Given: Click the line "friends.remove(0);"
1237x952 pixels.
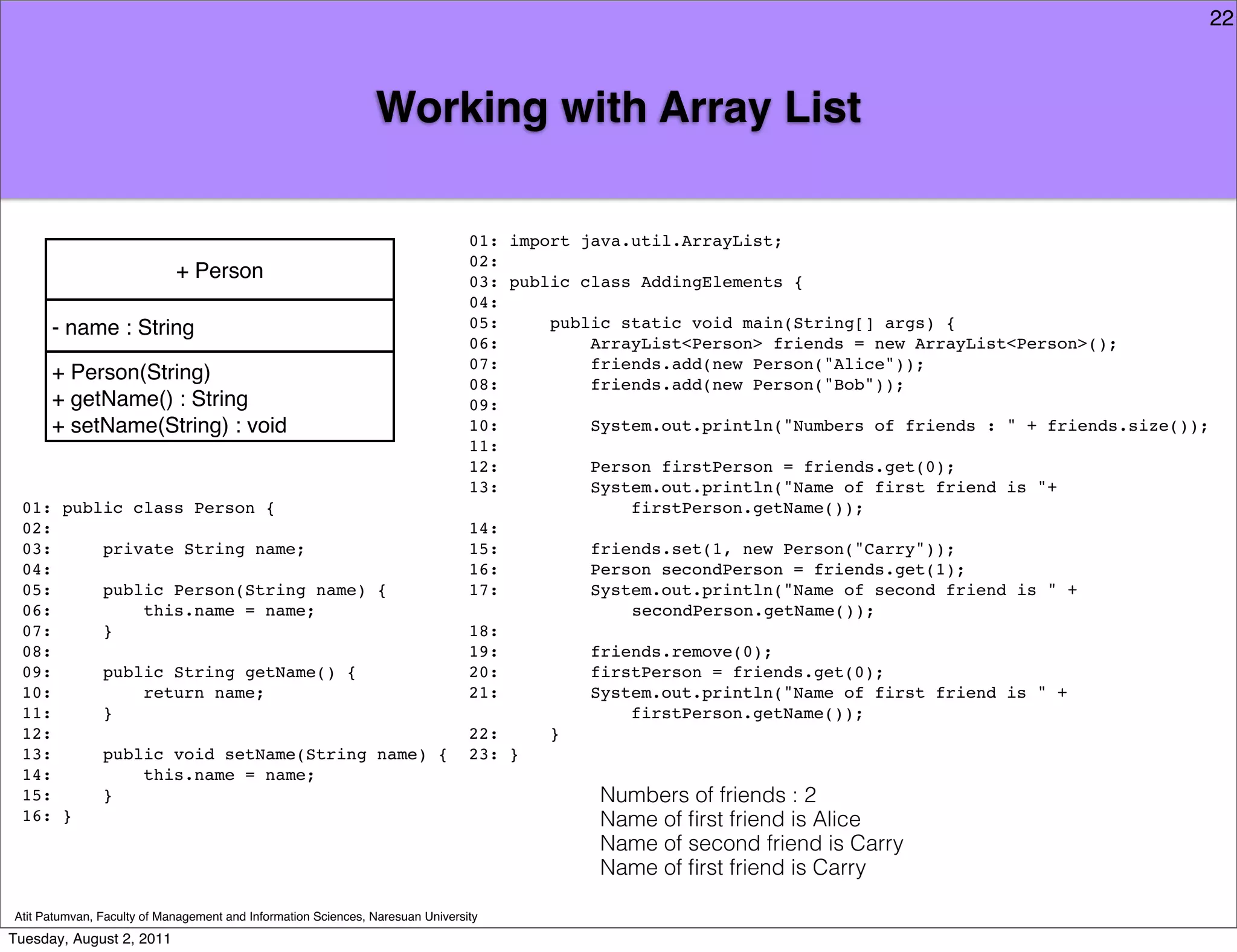Looking at the screenshot, I should (681, 652).
